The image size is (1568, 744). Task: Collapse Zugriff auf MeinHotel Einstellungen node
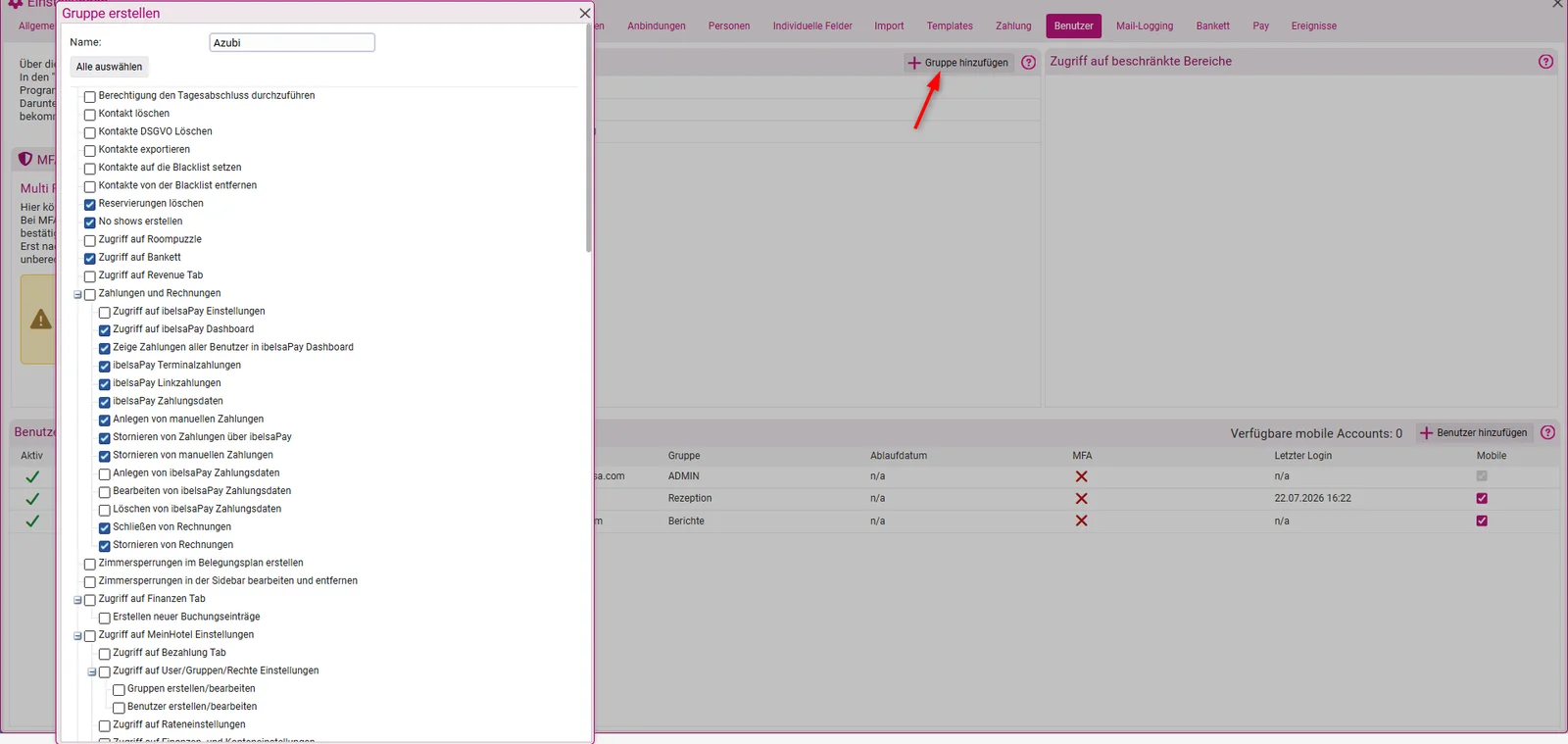77,636
